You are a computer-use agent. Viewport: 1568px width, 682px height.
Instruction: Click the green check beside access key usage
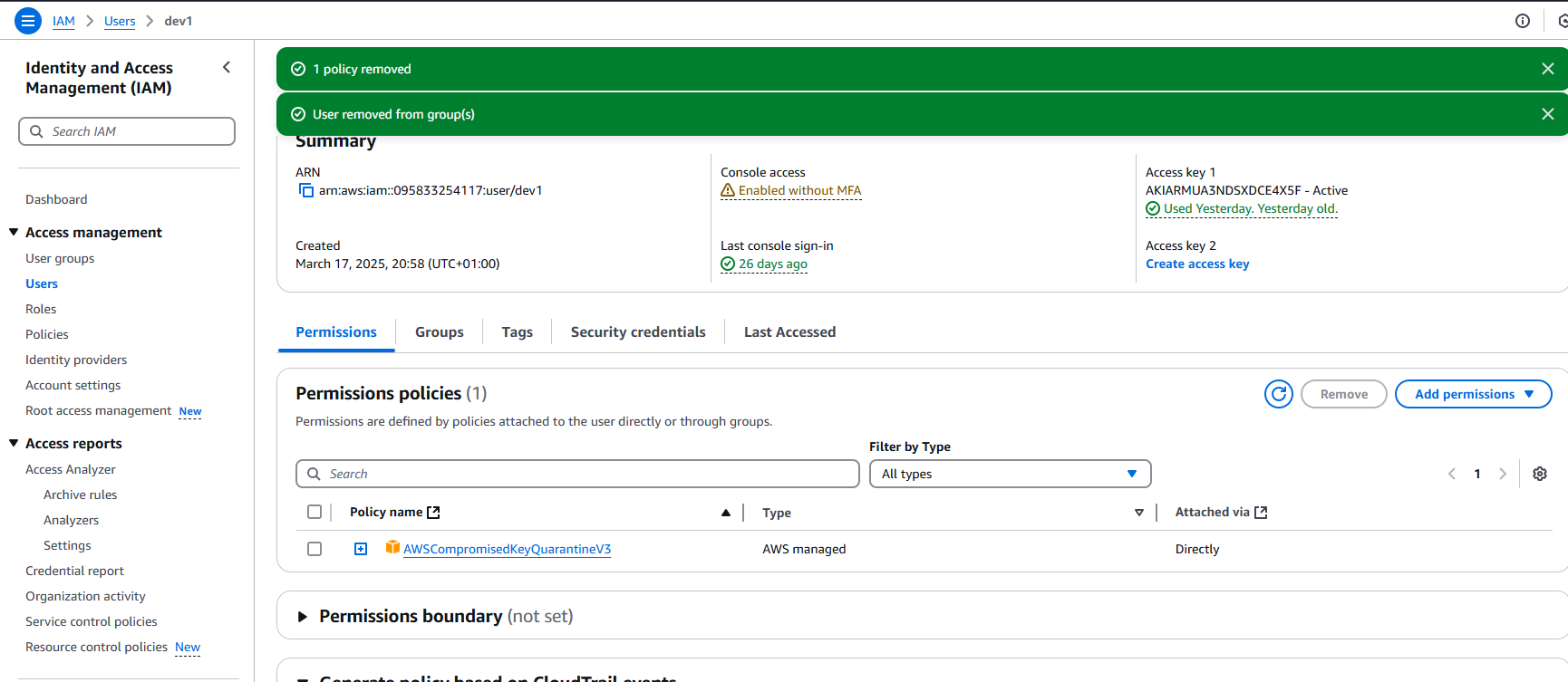pyautogui.click(x=1153, y=208)
